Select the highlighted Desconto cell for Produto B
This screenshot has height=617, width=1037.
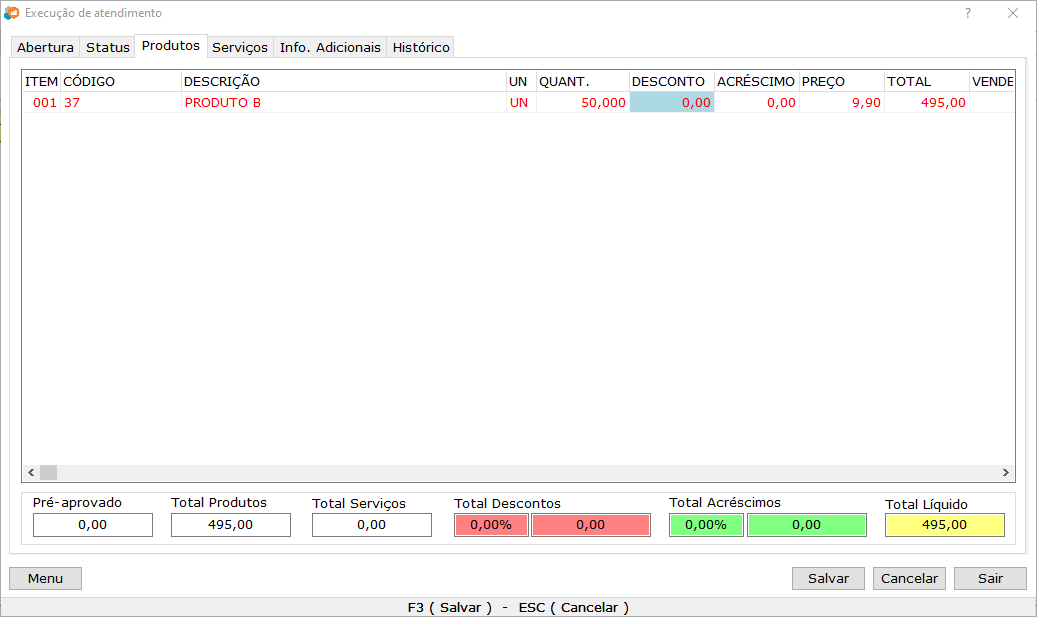coord(672,102)
